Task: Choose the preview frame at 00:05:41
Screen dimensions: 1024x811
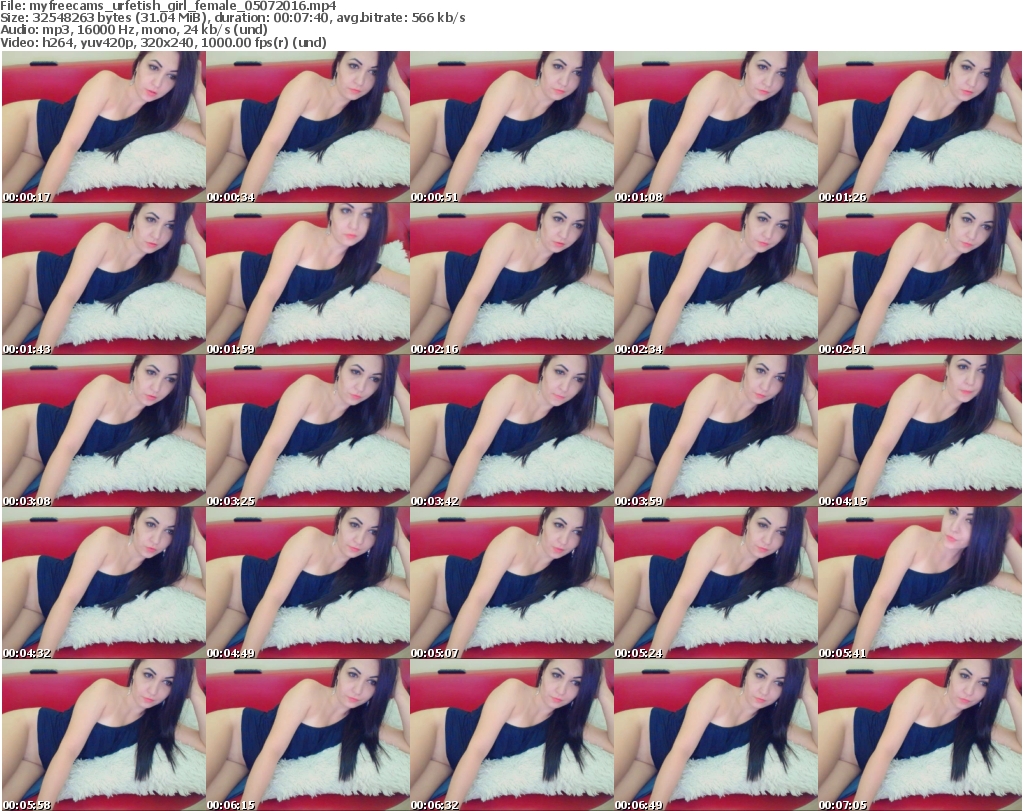Action: coord(920,583)
